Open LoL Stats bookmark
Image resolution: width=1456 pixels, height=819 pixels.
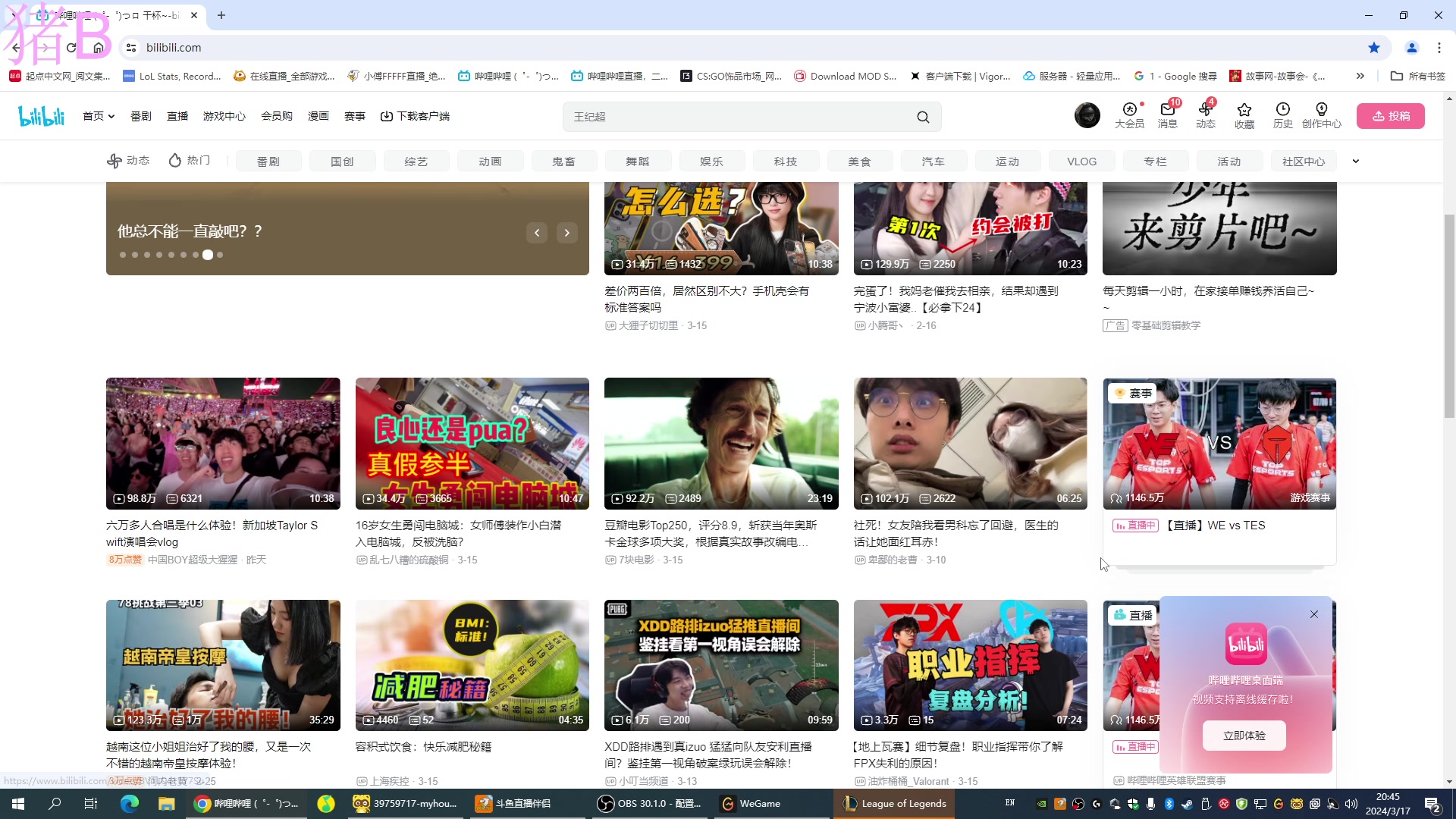(172, 76)
